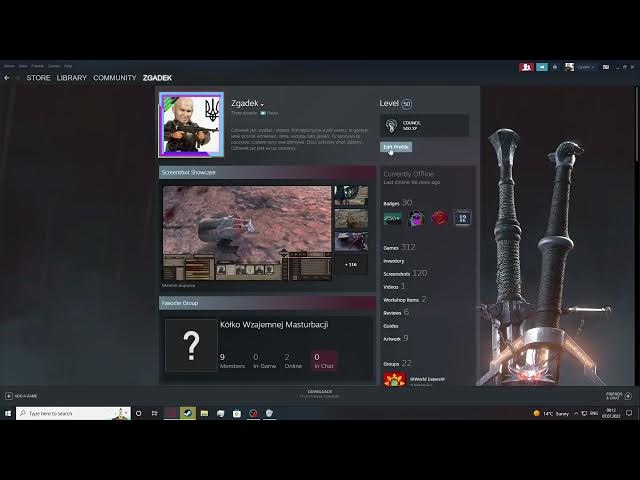Viewport: 640px width, 480px height.
Task: Open the account name dropdown in top bar
Action: [586, 67]
